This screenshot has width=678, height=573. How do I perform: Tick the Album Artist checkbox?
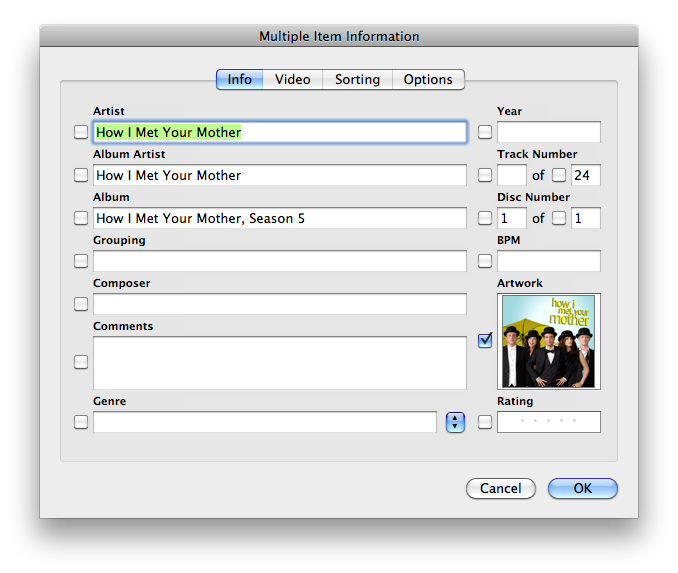tap(81, 175)
